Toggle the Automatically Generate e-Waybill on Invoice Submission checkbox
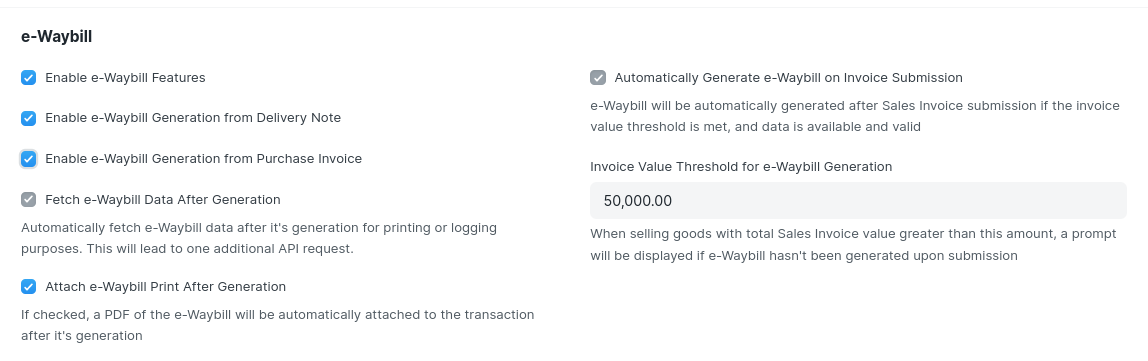Image resolution: width=1148 pixels, height=361 pixels. click(x=598, y=78)
